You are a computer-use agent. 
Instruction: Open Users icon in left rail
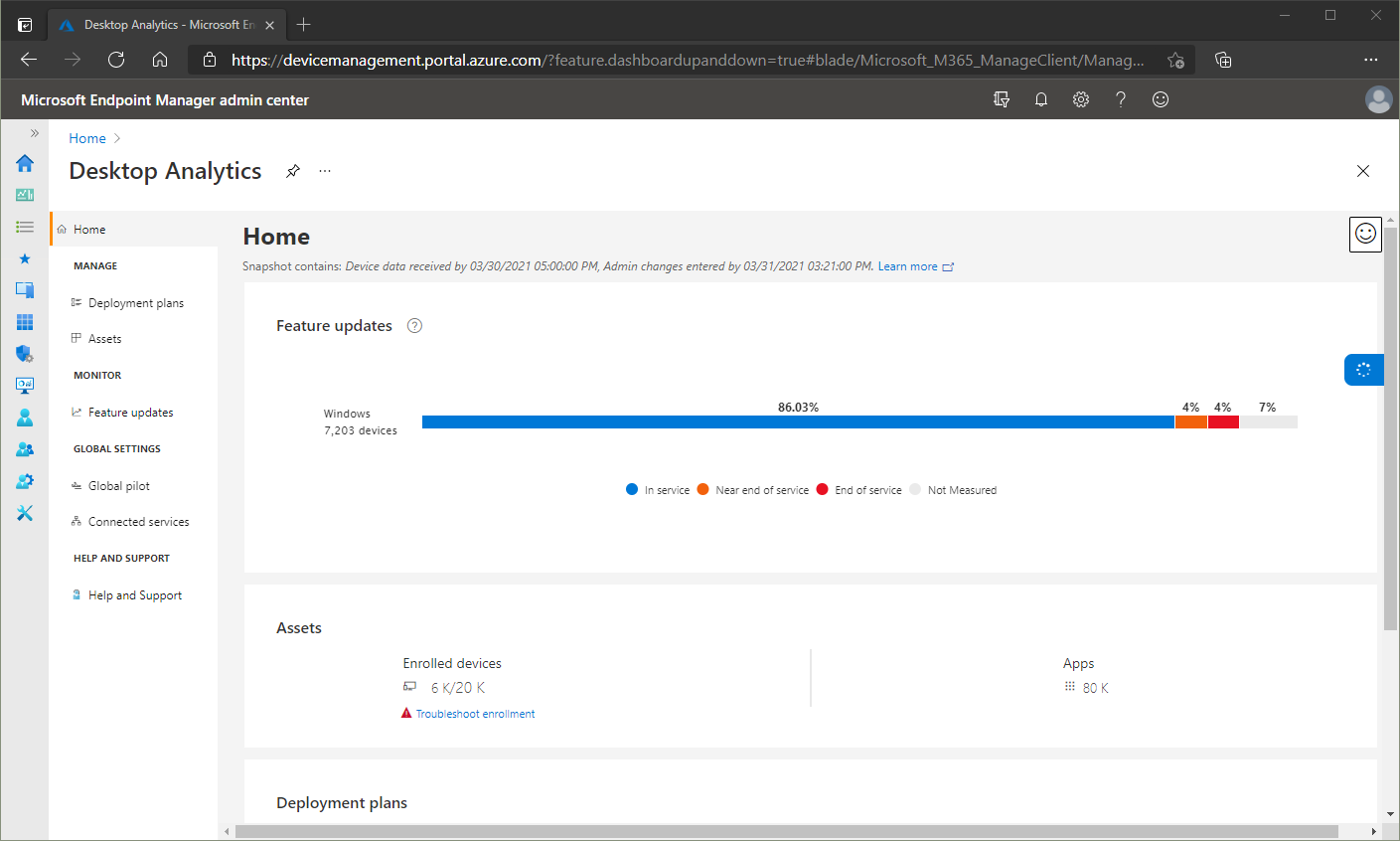(x=25, y=418)
